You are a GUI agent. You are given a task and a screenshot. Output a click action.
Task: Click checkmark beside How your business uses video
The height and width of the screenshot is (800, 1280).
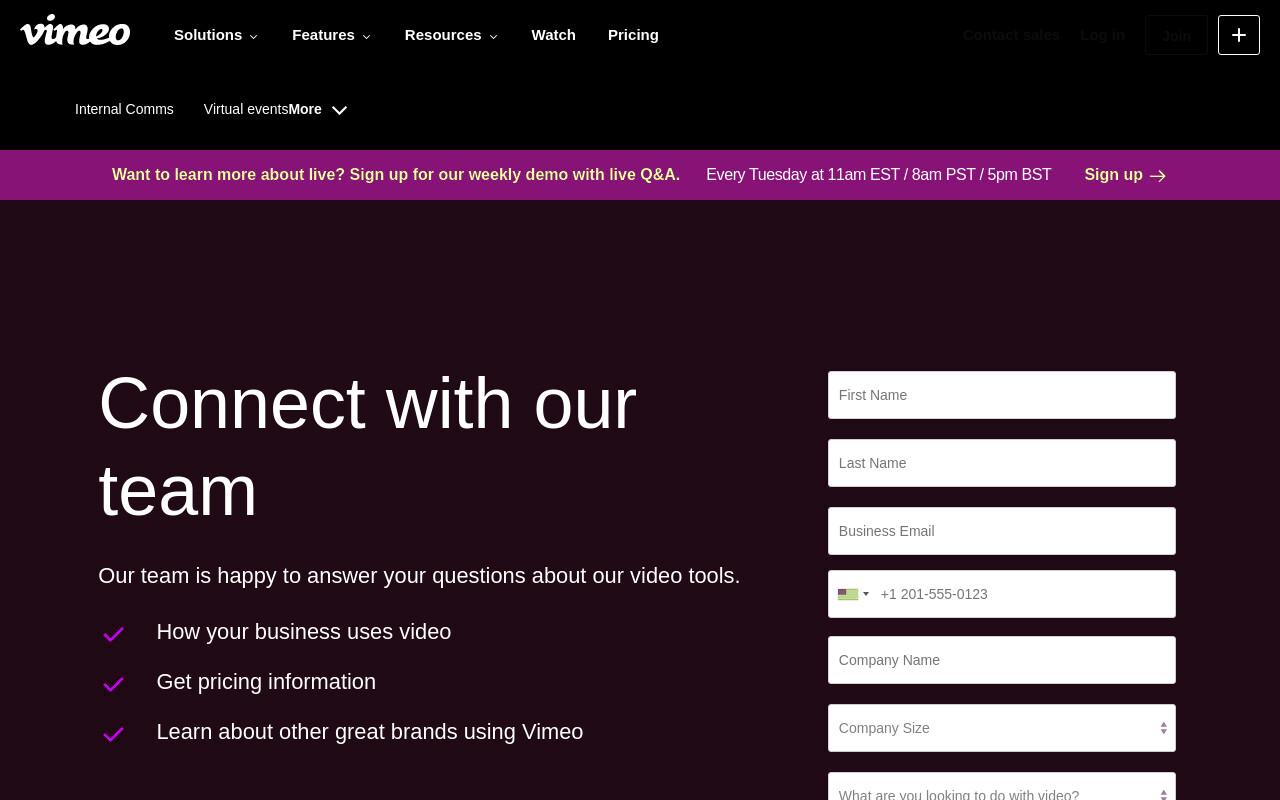(113, 634)
